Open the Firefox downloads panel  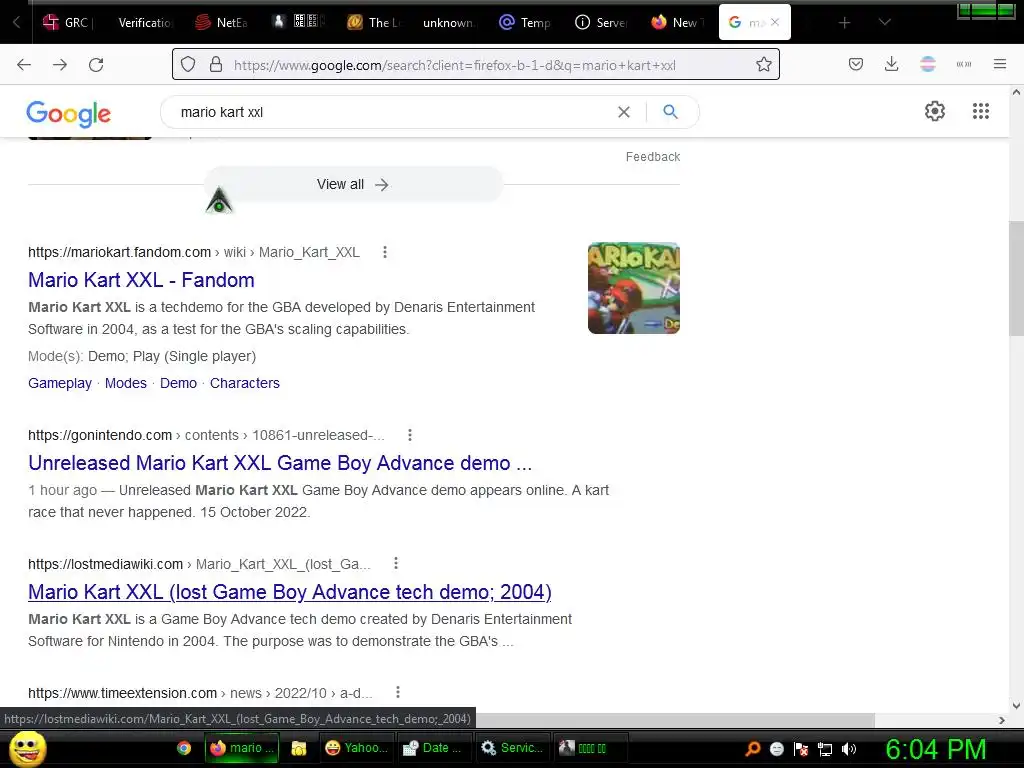(x=891, y=64)
